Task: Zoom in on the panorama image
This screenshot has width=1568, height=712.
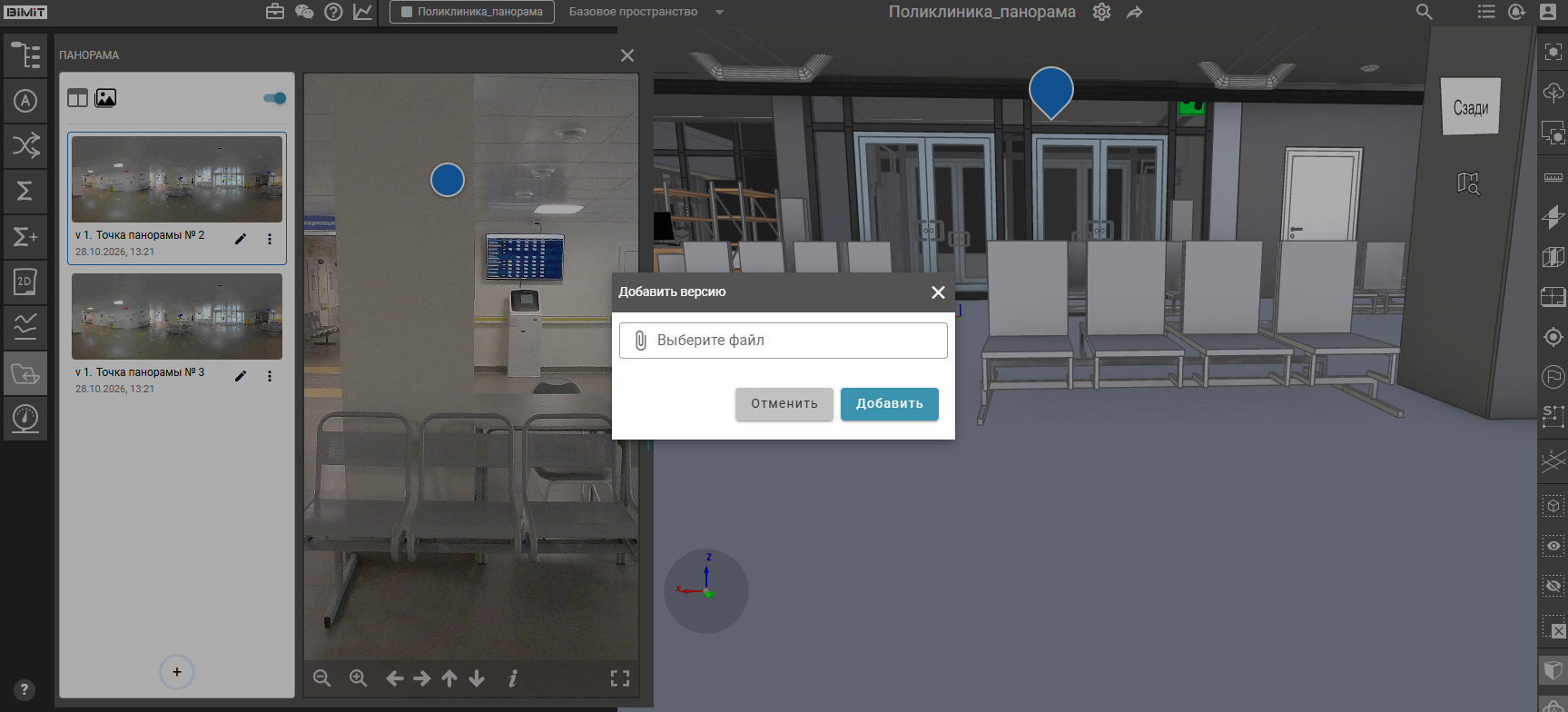Action: tap(359, 678)
